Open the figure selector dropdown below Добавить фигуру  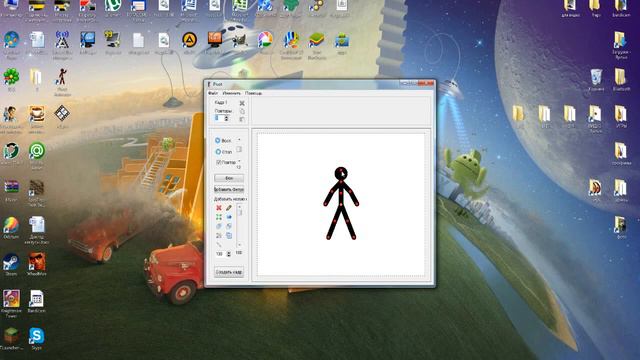pos(231,199)
